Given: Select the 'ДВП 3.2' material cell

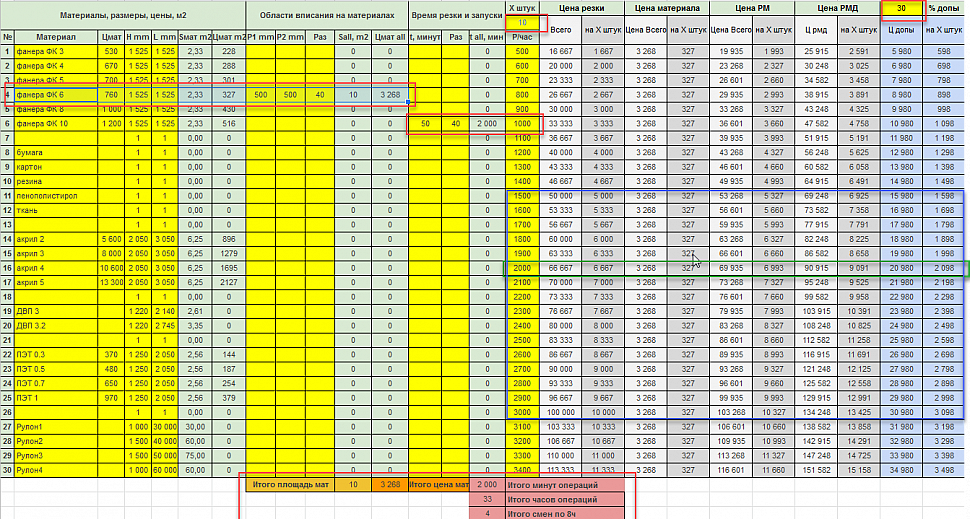Looking at the screenshot, I should tap(56, 325).
